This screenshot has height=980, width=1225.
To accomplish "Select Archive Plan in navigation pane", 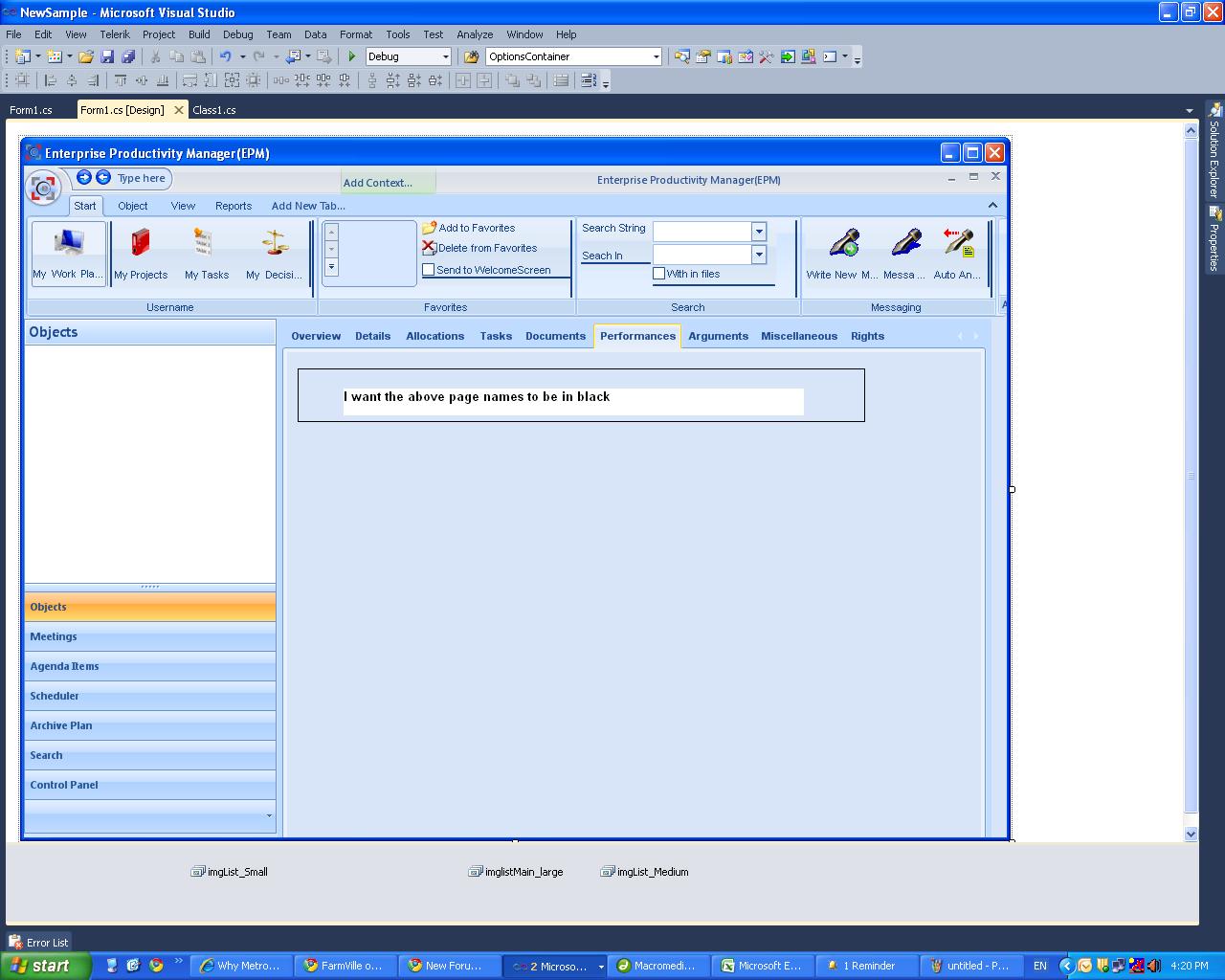I will 150,725.
